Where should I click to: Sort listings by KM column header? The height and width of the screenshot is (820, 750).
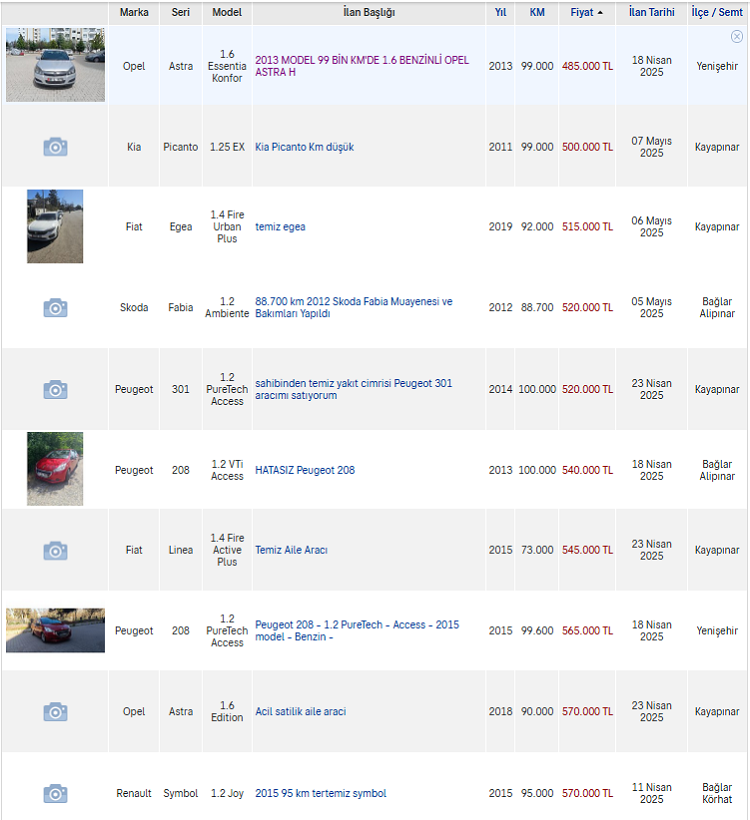537,13
